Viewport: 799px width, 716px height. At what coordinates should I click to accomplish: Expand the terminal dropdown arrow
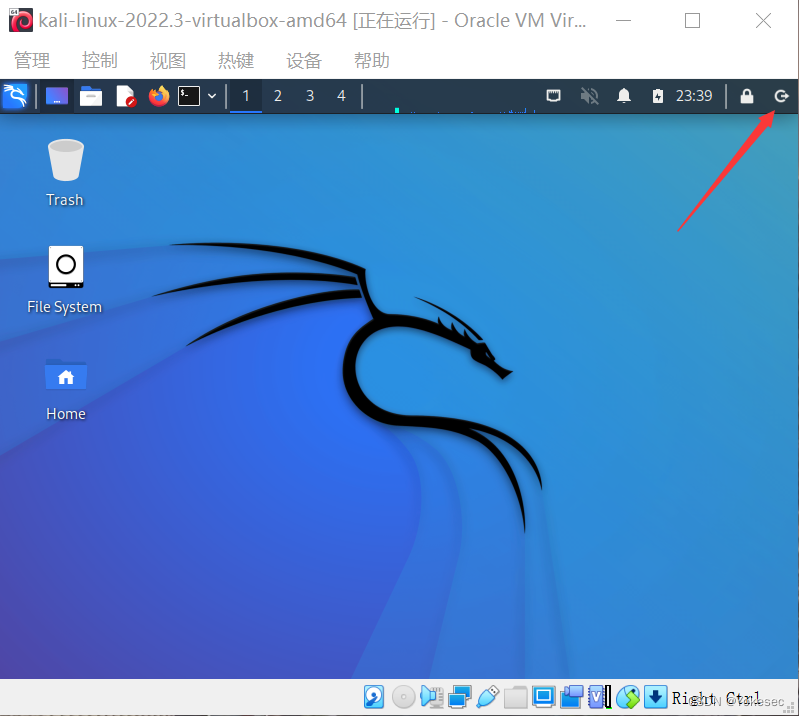point(212,96)
